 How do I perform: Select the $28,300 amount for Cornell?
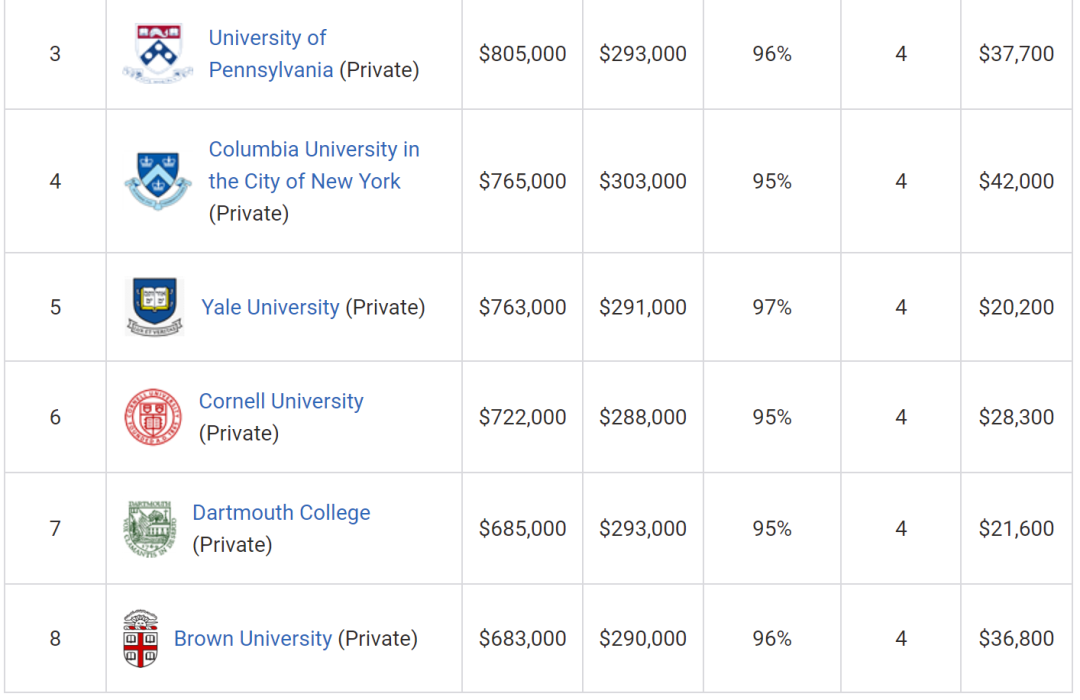coord(1016,417)
